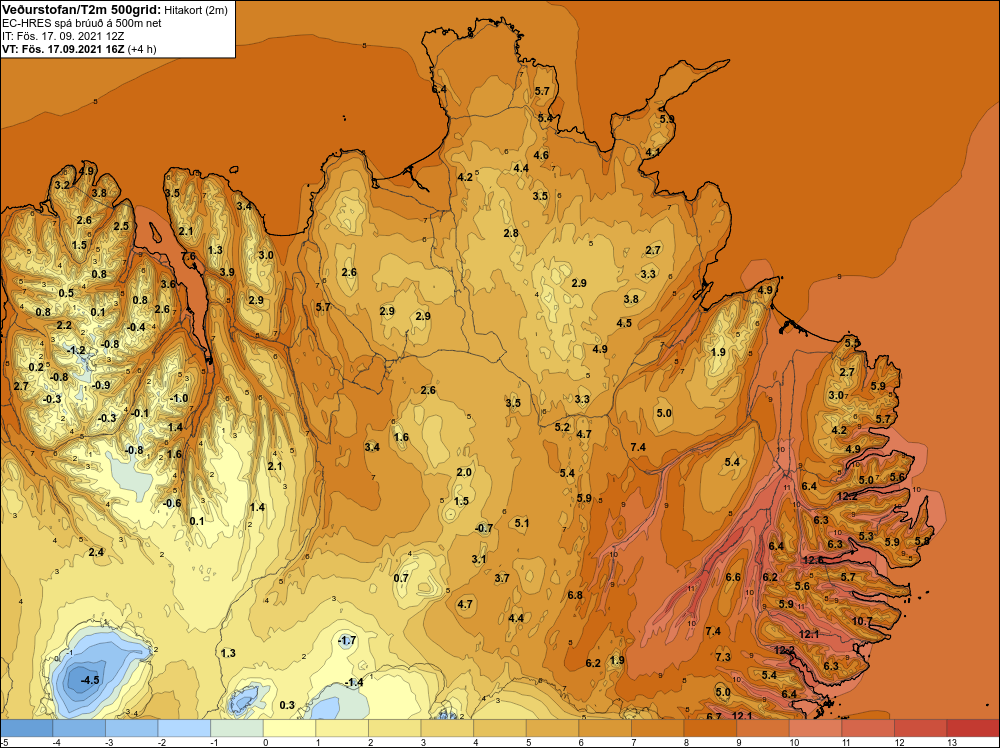
Task: Click the 5.1 temperature reading
Action: (522, 523)
